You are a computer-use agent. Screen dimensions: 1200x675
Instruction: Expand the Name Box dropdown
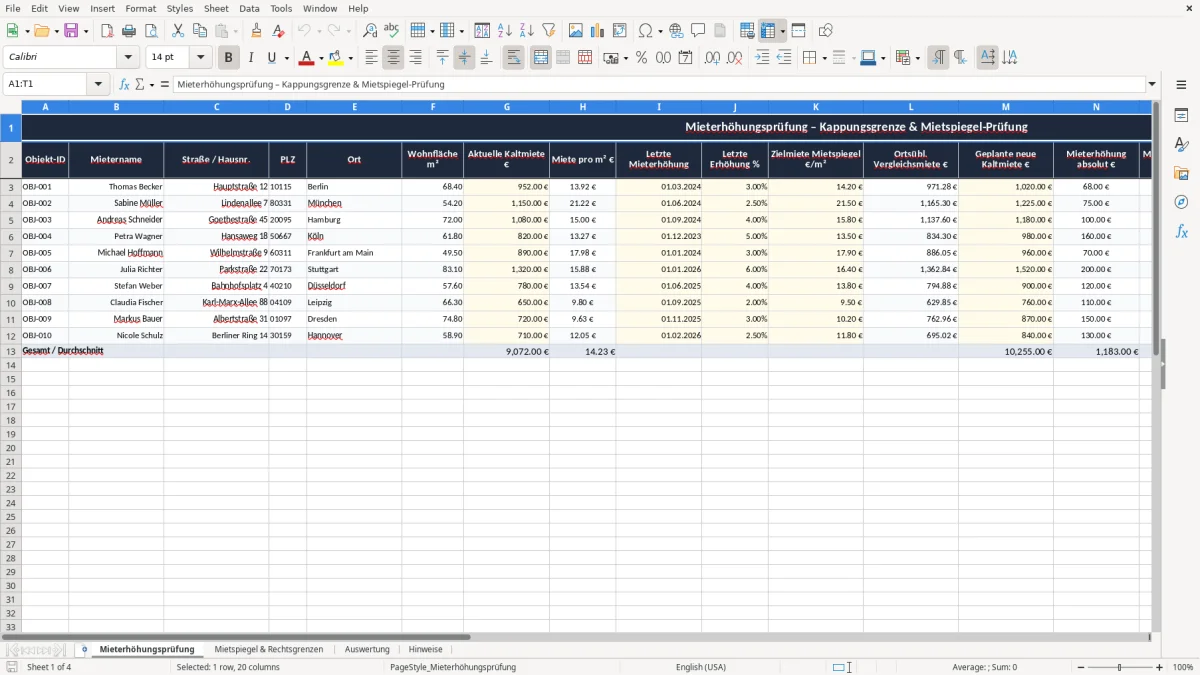pyautogui.click(x=98, y=84)
